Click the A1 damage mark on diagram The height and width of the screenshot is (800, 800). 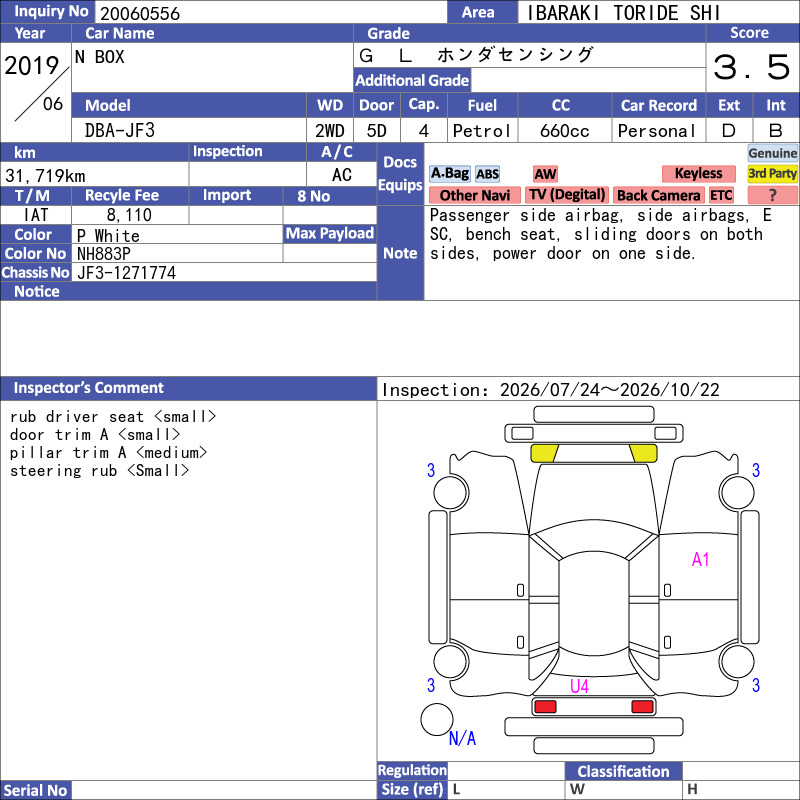(x=701, y=560)
